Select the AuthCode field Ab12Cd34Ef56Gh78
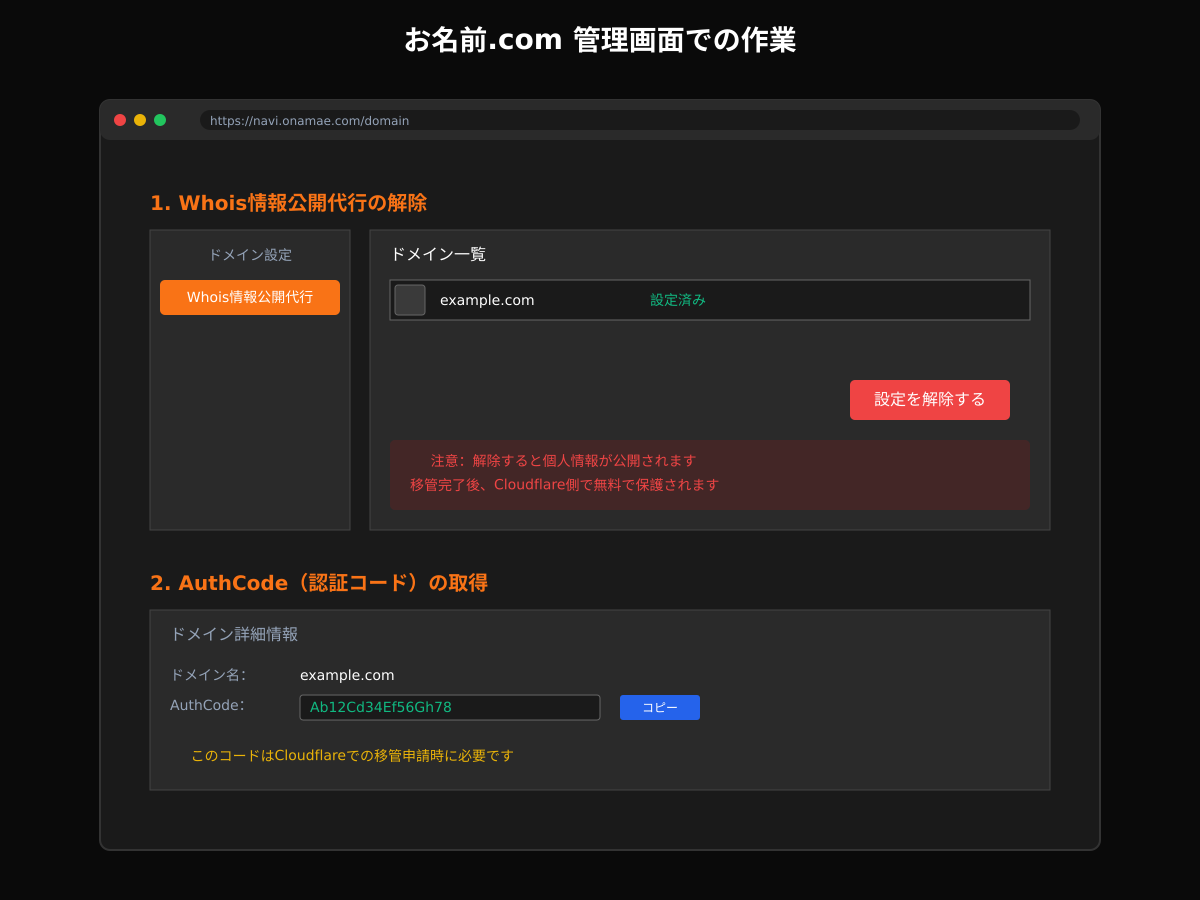The height and width of the screenshot is (900, 1200). [x=450, y=707]
